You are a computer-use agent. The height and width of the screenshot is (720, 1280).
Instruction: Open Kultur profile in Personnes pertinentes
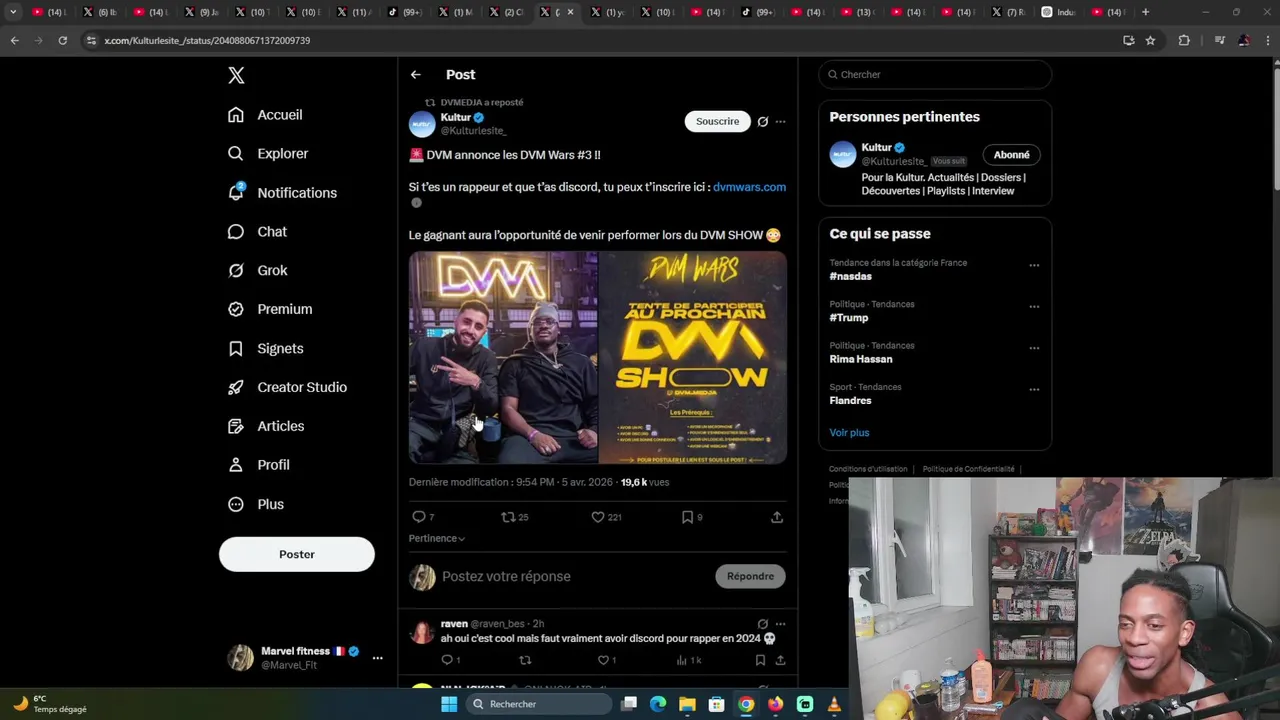click(877, 147)
